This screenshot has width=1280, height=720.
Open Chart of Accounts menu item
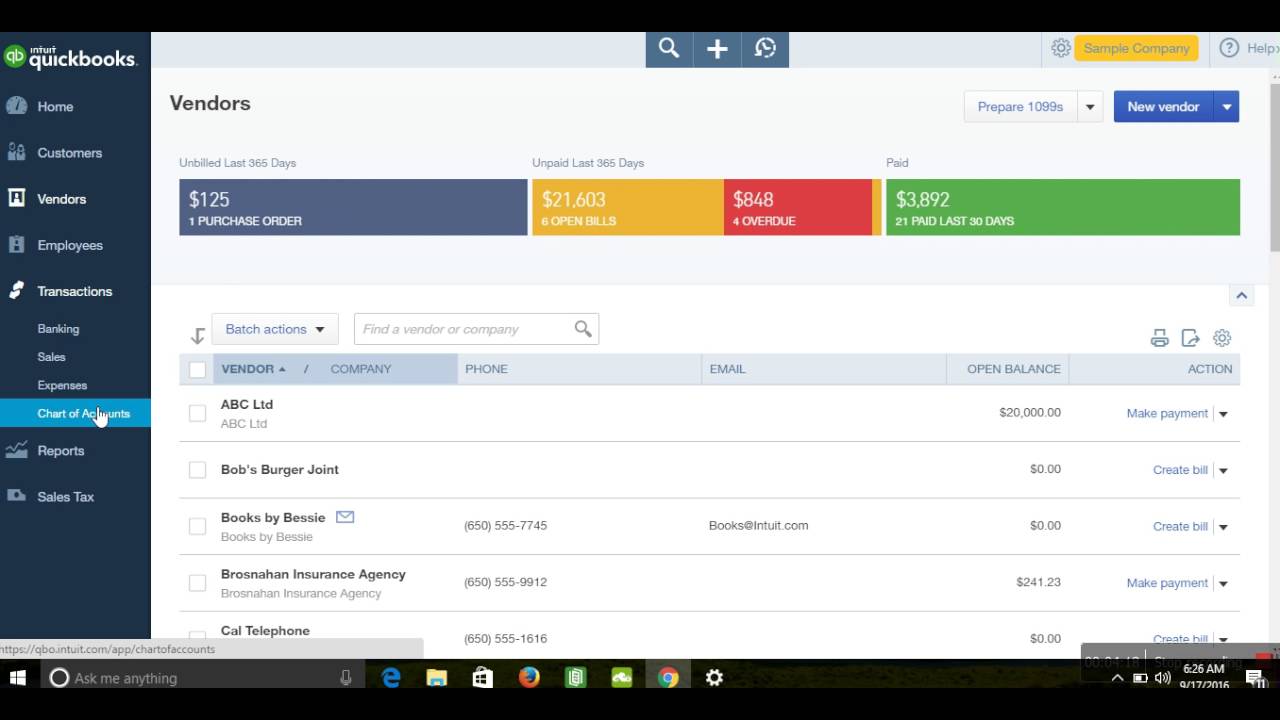tap(75, 413)
